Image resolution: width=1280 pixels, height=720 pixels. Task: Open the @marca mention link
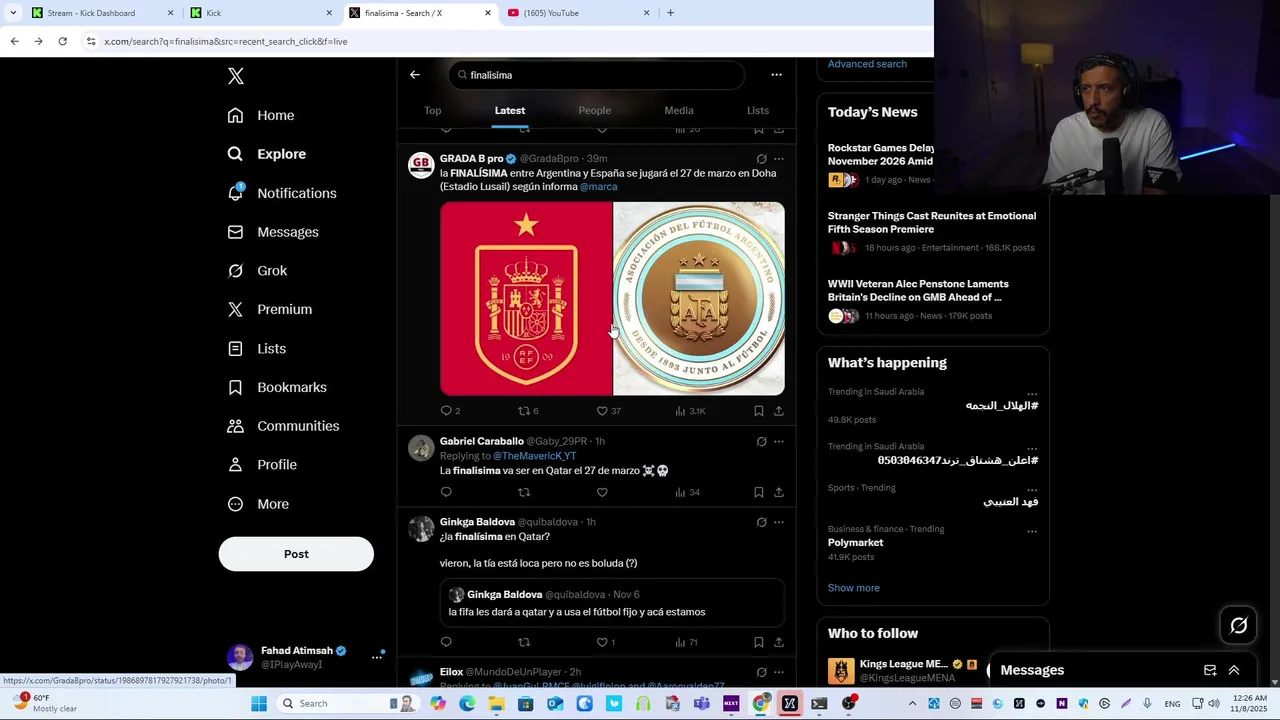(598, 187)
